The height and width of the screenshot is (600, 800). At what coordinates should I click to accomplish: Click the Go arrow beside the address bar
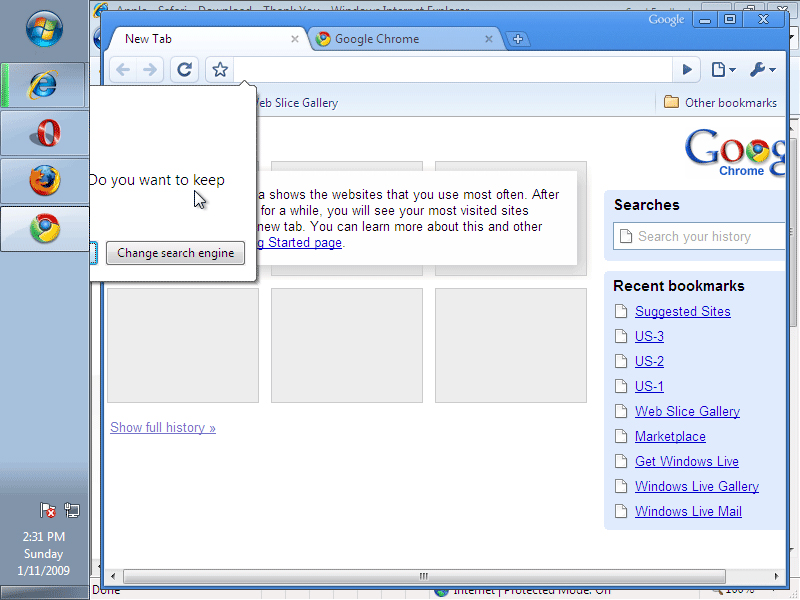tap(686, 69)
